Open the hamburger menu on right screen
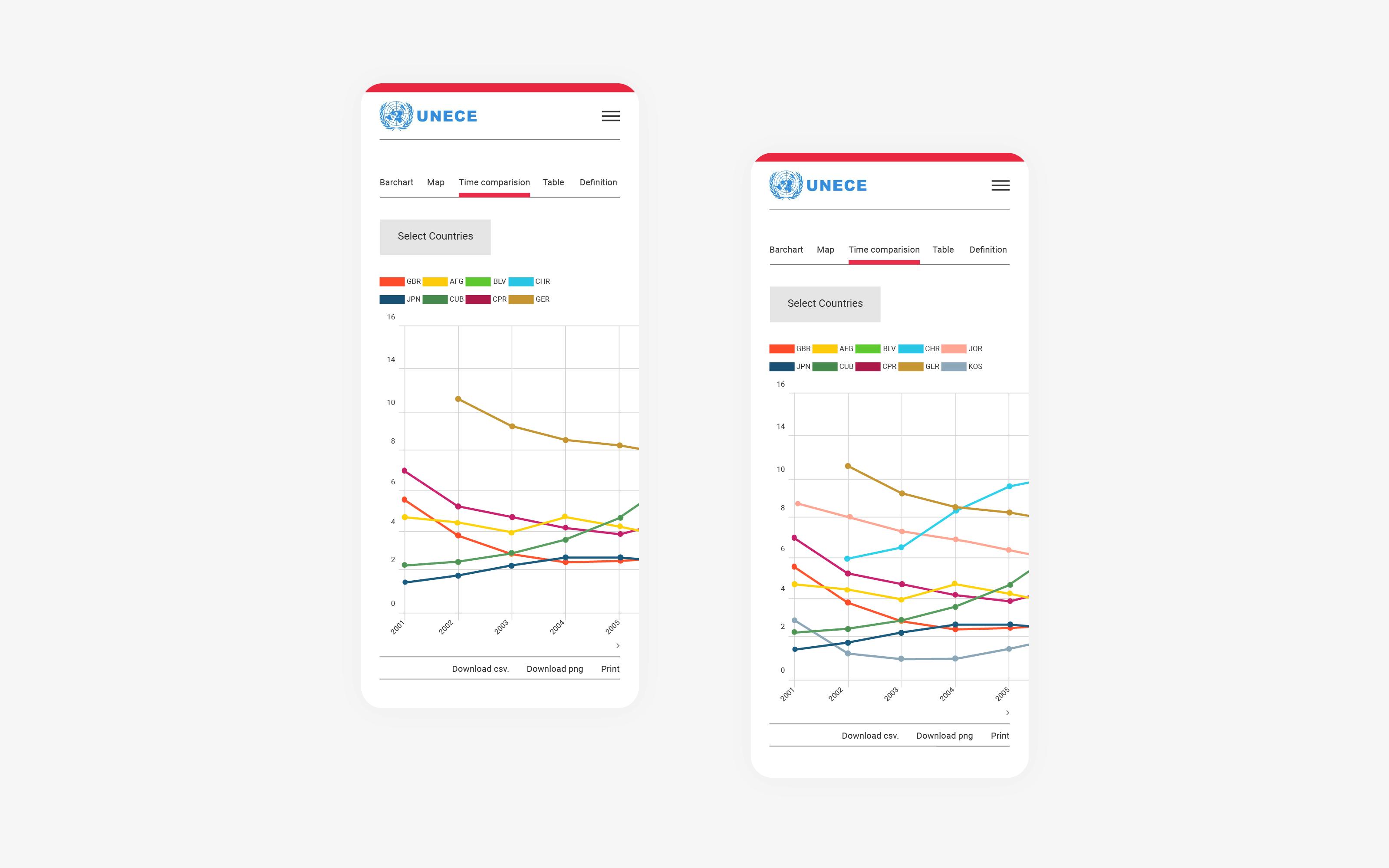This screenshot has height=868, width=1389. coord(1000,185)
